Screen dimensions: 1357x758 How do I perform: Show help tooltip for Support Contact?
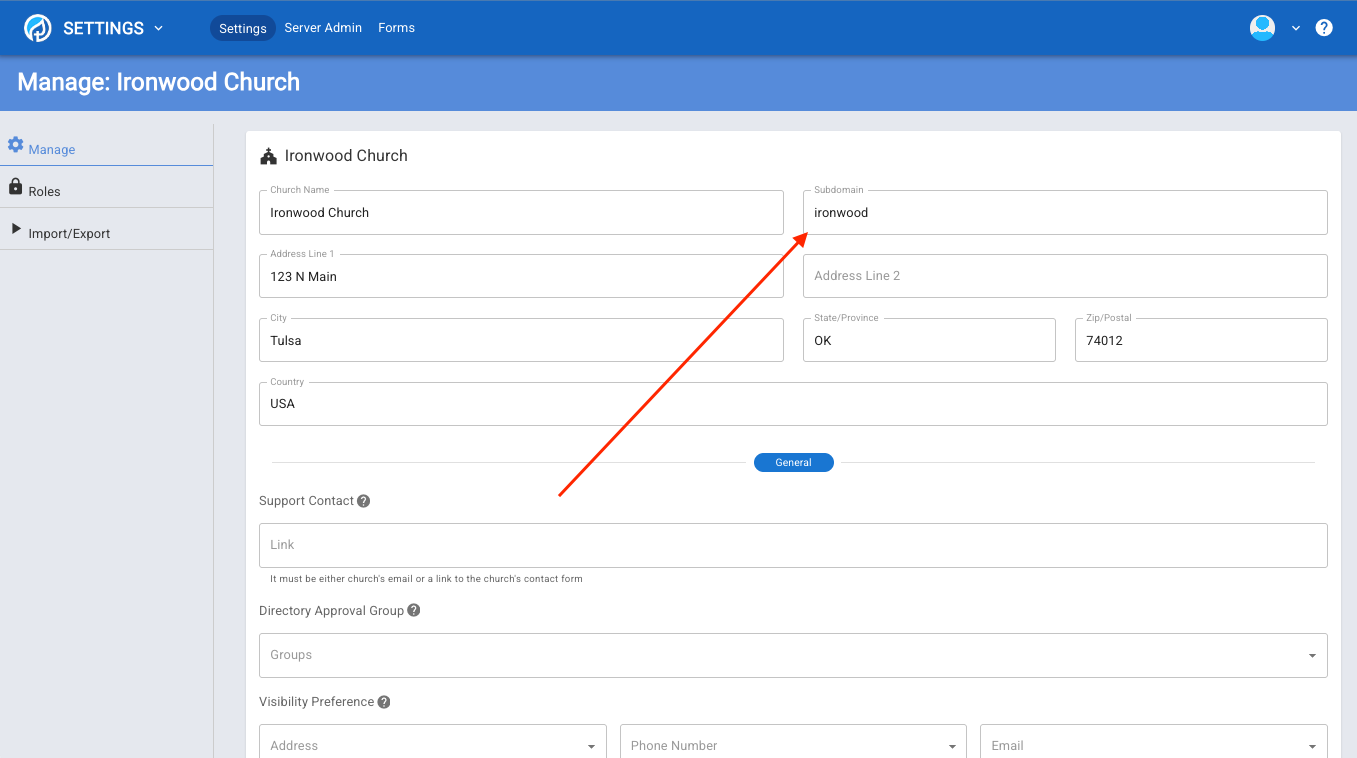click(364, 501)
